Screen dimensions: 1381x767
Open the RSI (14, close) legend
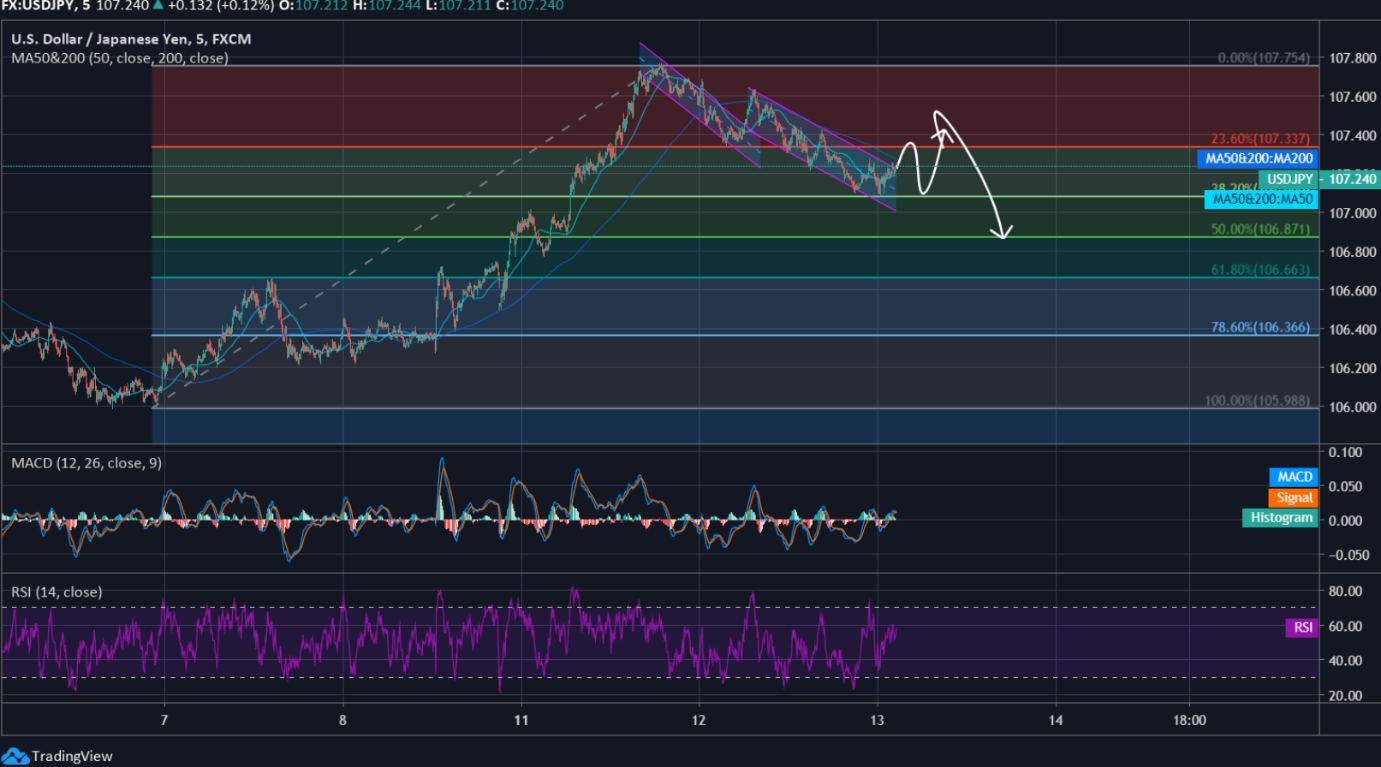56,592
